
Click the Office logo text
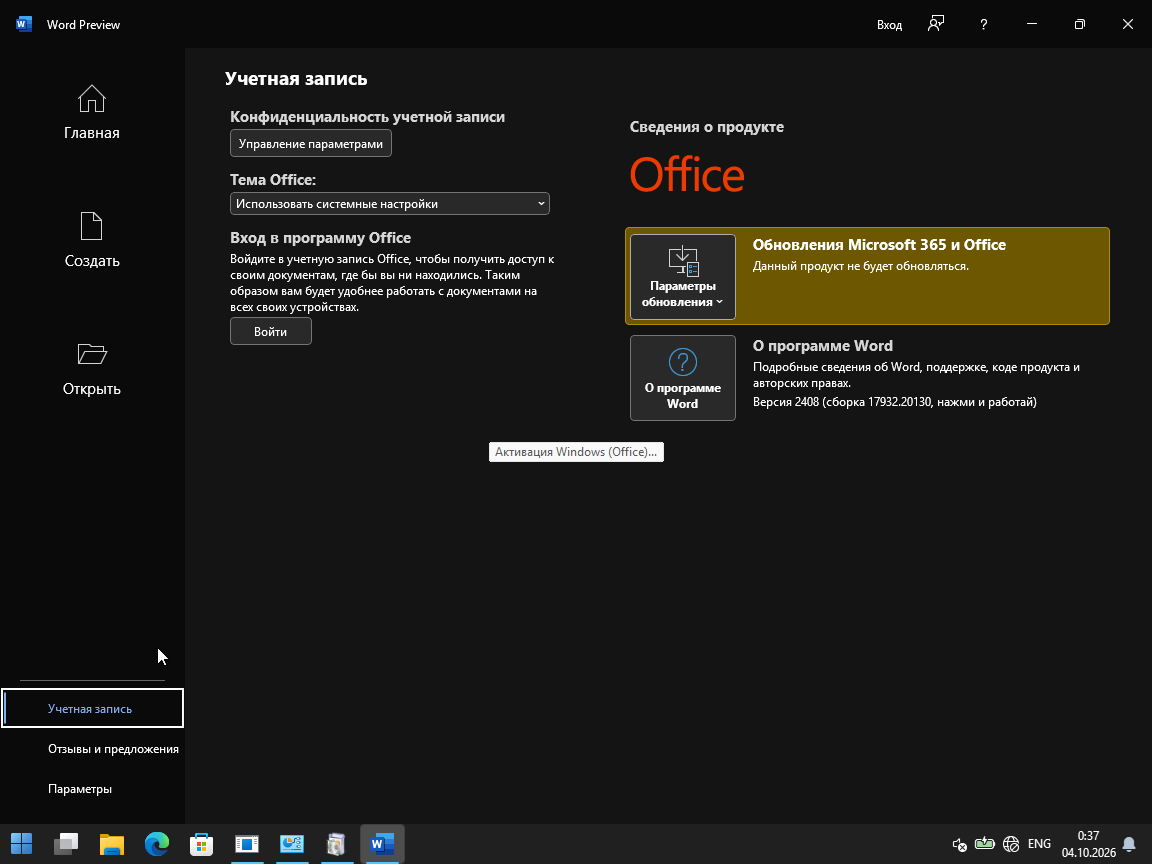tap(687, 175)
